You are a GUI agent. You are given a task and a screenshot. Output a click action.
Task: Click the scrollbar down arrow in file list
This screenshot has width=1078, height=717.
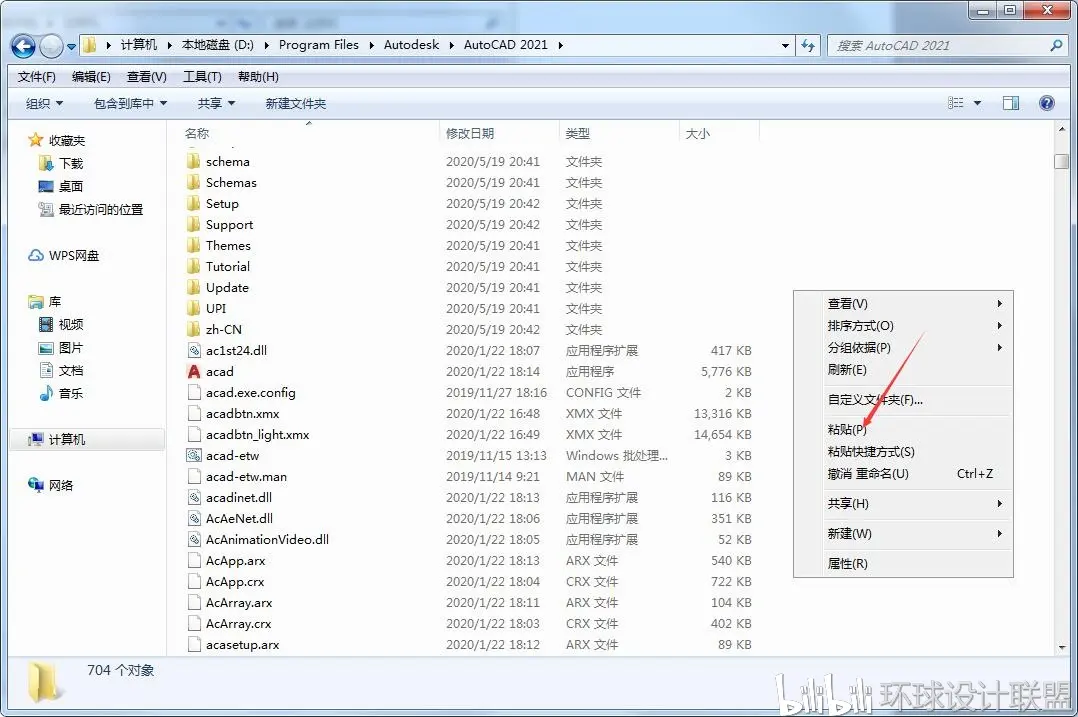click(x=1062, y=648)
